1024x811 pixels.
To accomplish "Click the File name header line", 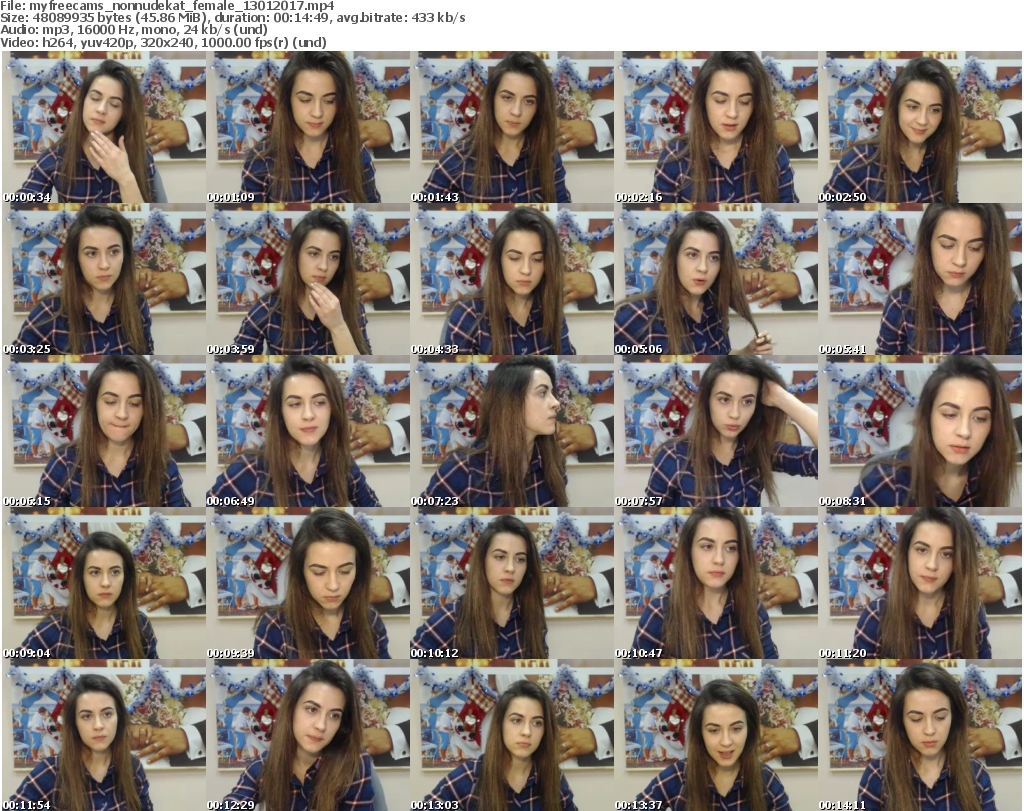I will (x=167, y=6).
